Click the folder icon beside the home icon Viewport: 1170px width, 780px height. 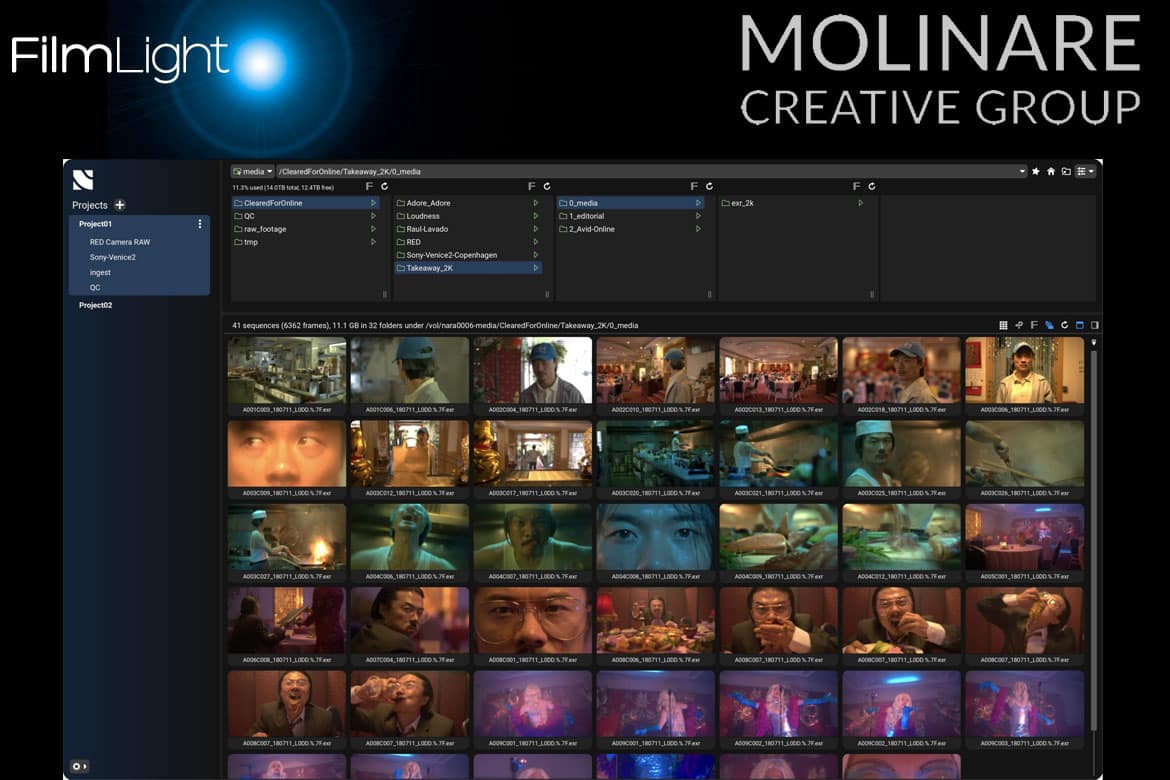click(x=1066, y=172)
